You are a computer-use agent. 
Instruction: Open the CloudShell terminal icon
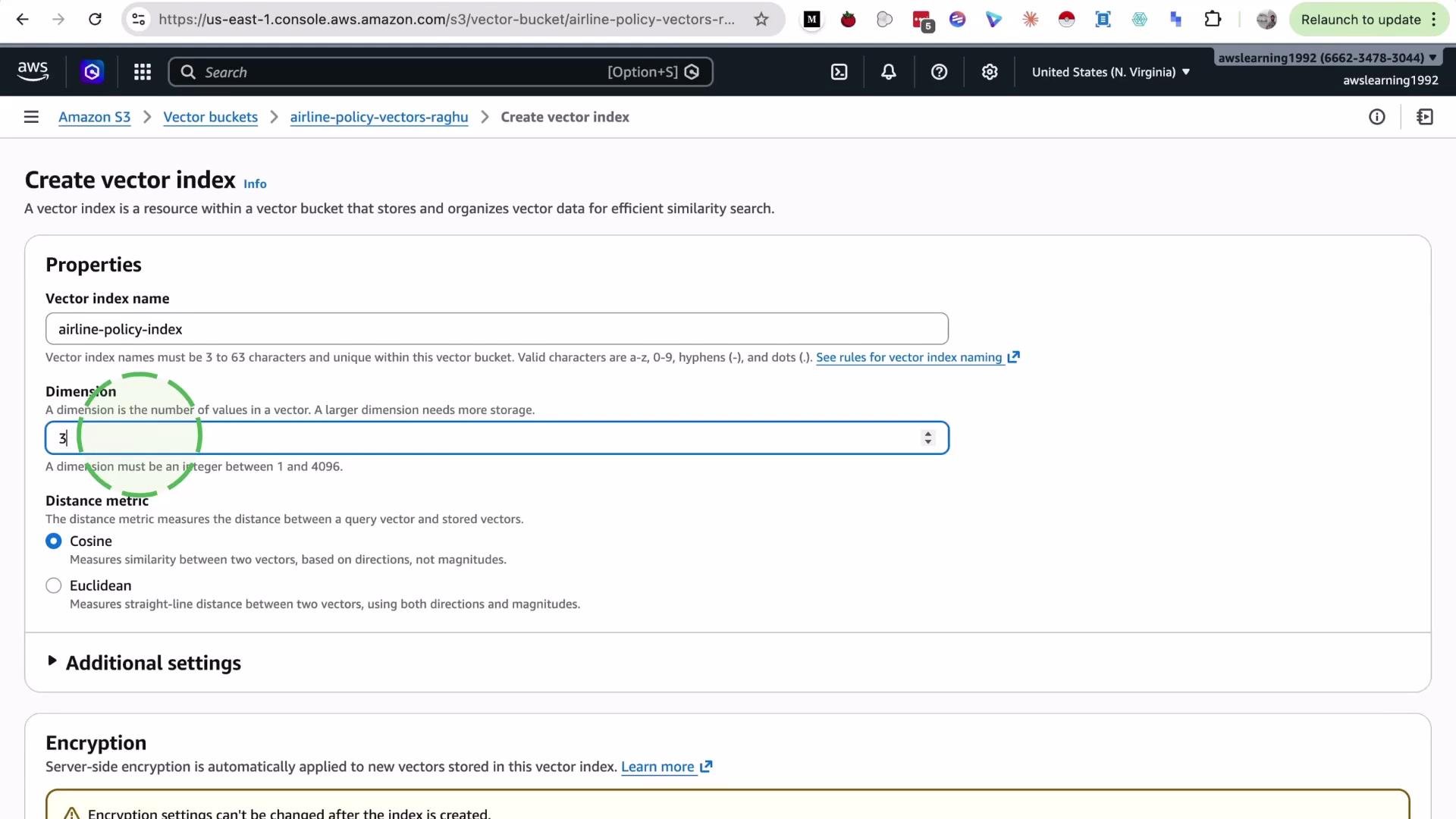pyautogui.click(x=839, y=72)
